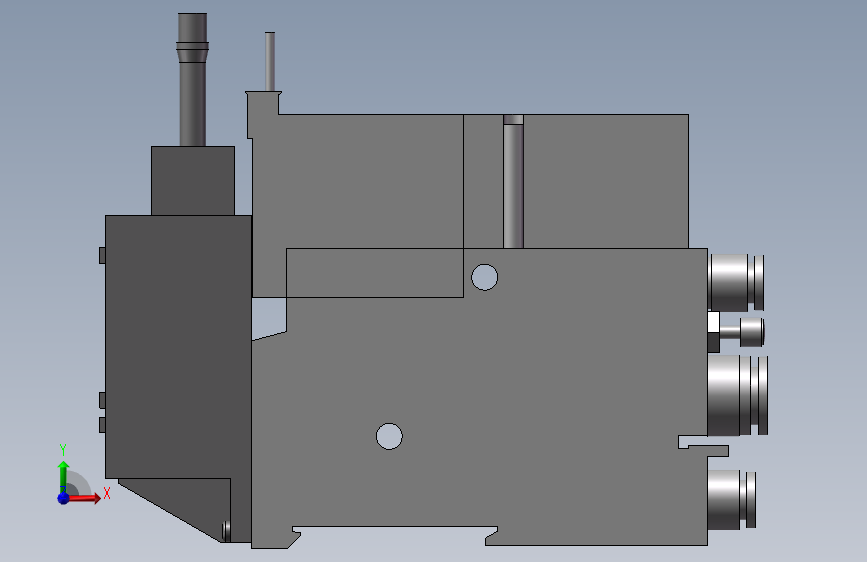Select the thin gray pin above the bracket

[270, 62]
